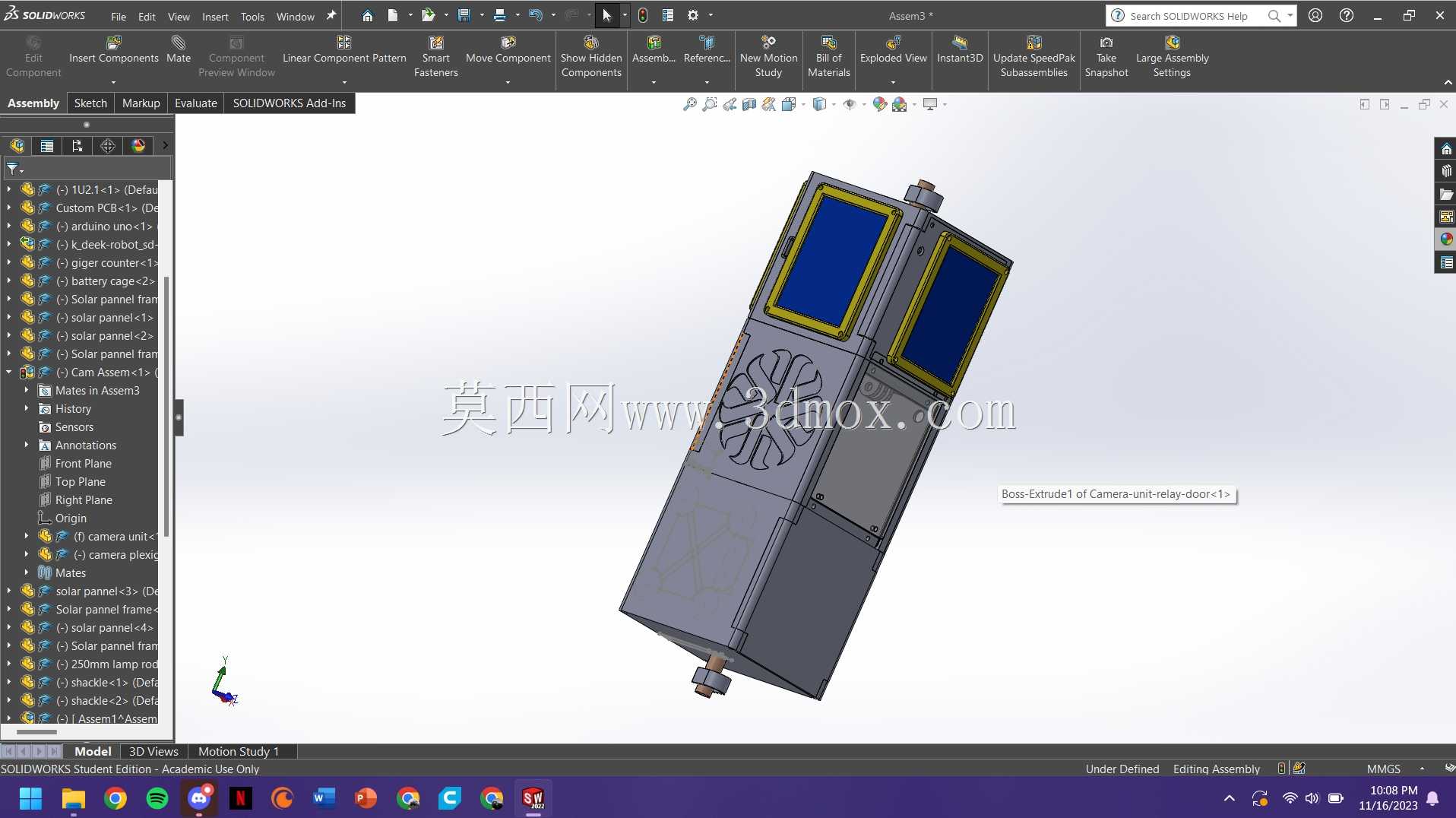
Task: Open Appearances task pane icon
Action: coord(1446,239)
